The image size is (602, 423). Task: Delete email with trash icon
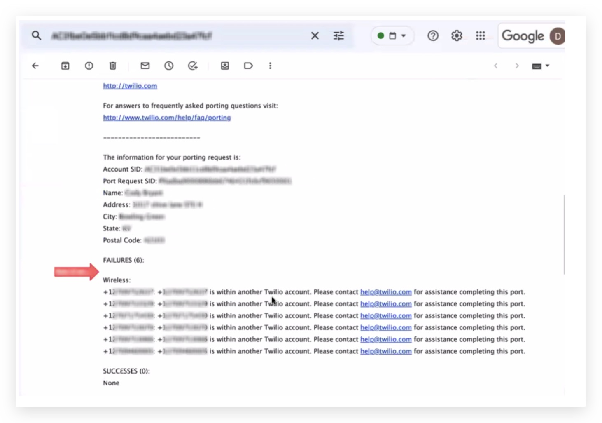pyautogui.click(x=112, y=66)
